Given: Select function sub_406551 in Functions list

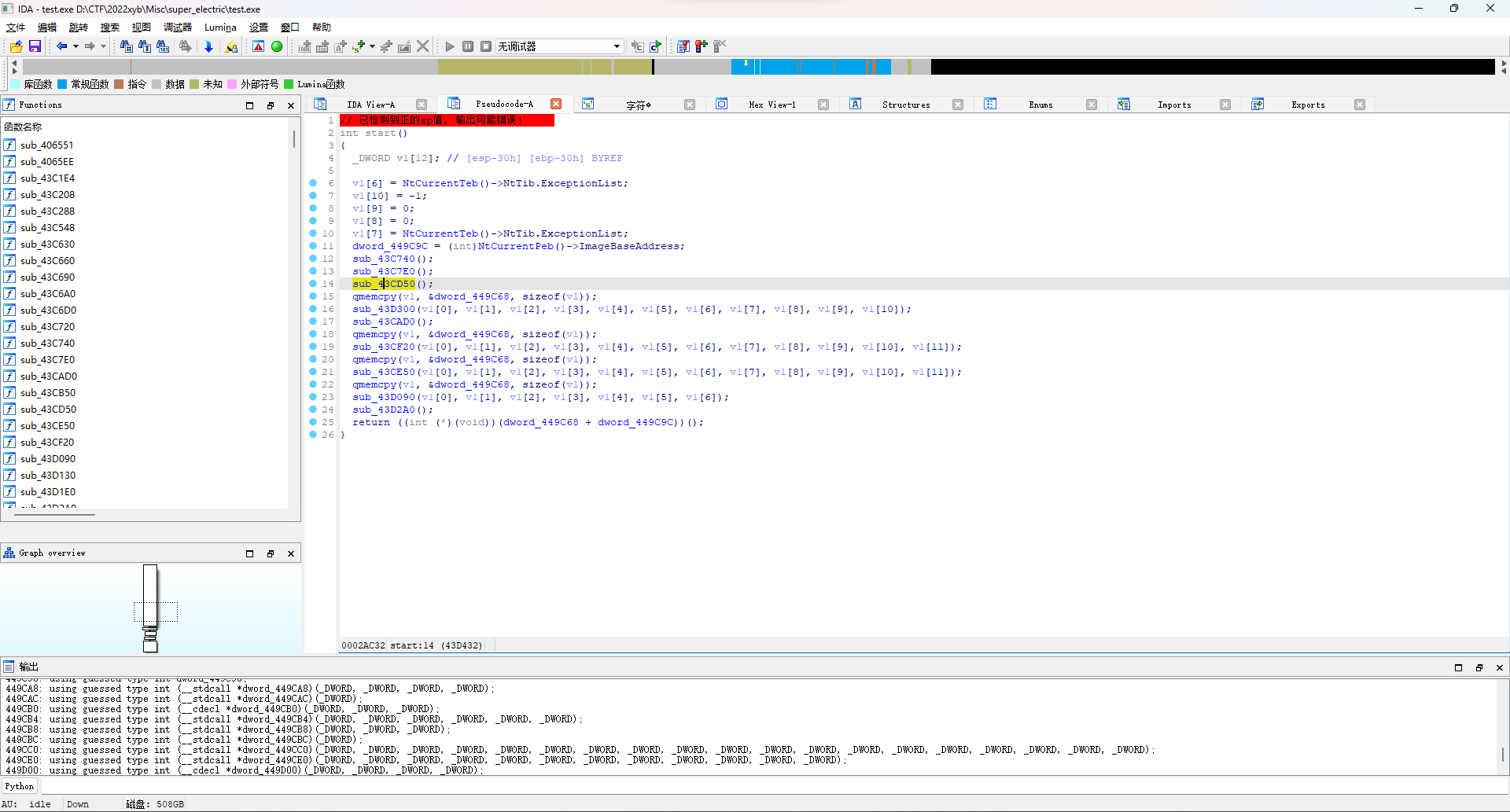Looking at the screenshot, I should point(47,145).
